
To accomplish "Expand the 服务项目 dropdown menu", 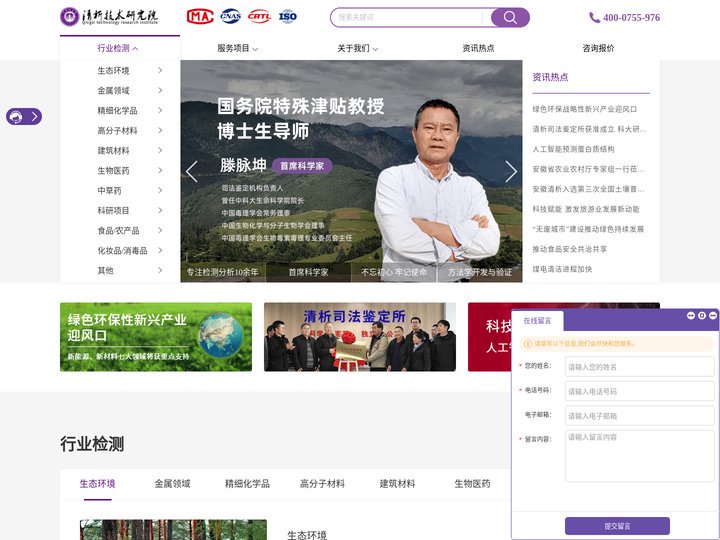I will coord(237,48).
